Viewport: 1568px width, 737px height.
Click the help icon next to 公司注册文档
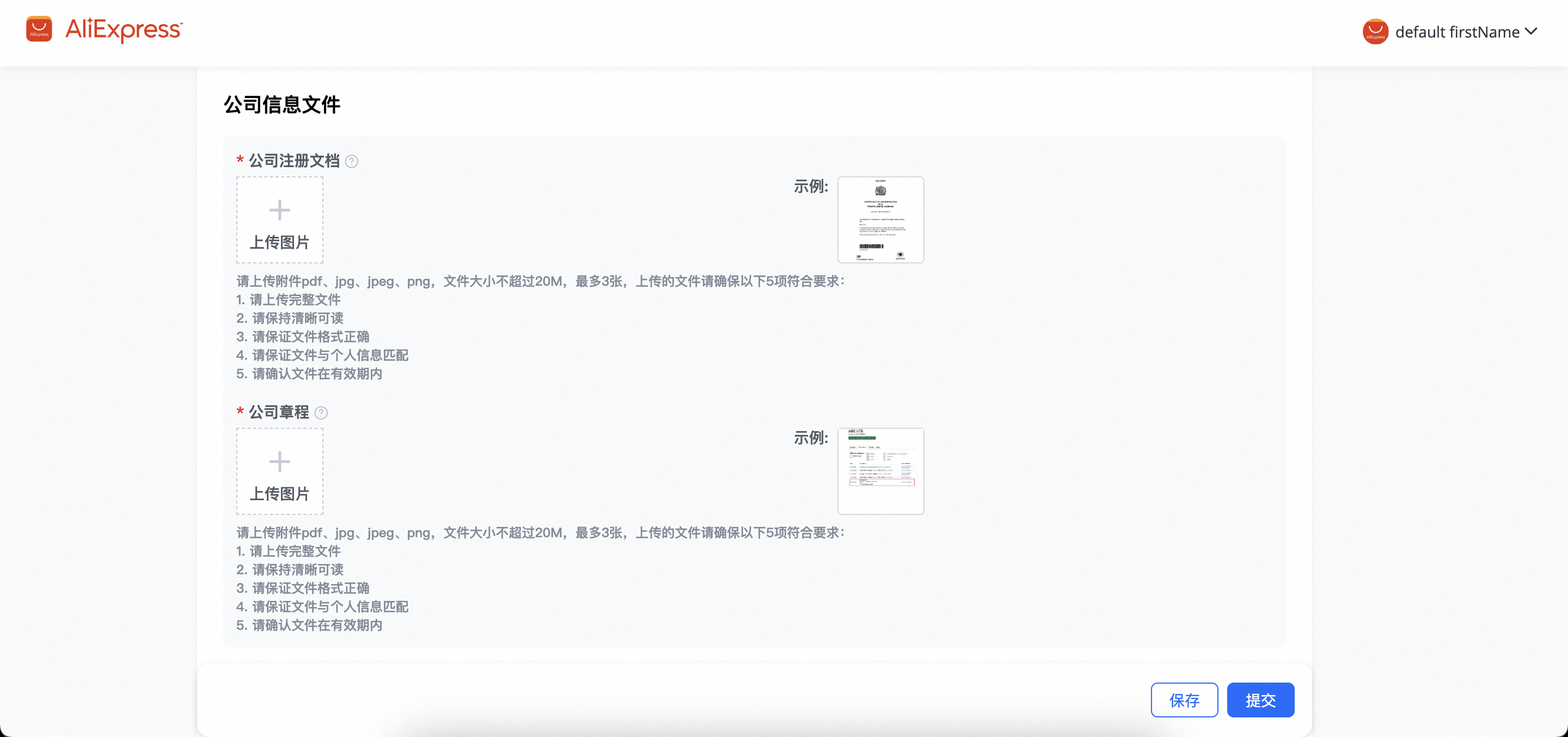351,161
